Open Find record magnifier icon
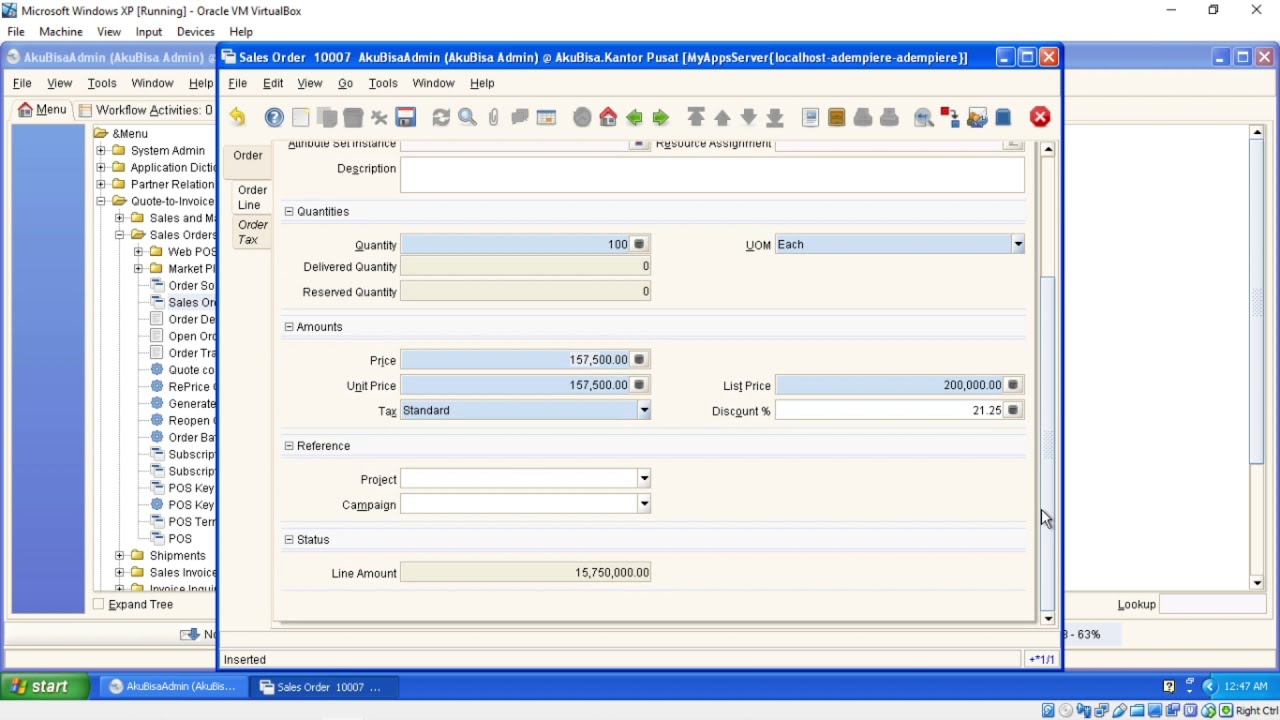This screenshot has height=720, width=1280. pos(467,118)
